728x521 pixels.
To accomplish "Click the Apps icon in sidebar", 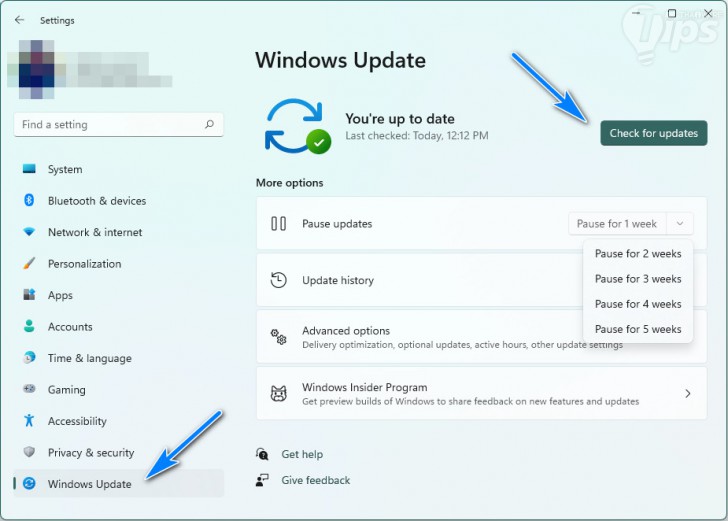I will pos(29,294).
